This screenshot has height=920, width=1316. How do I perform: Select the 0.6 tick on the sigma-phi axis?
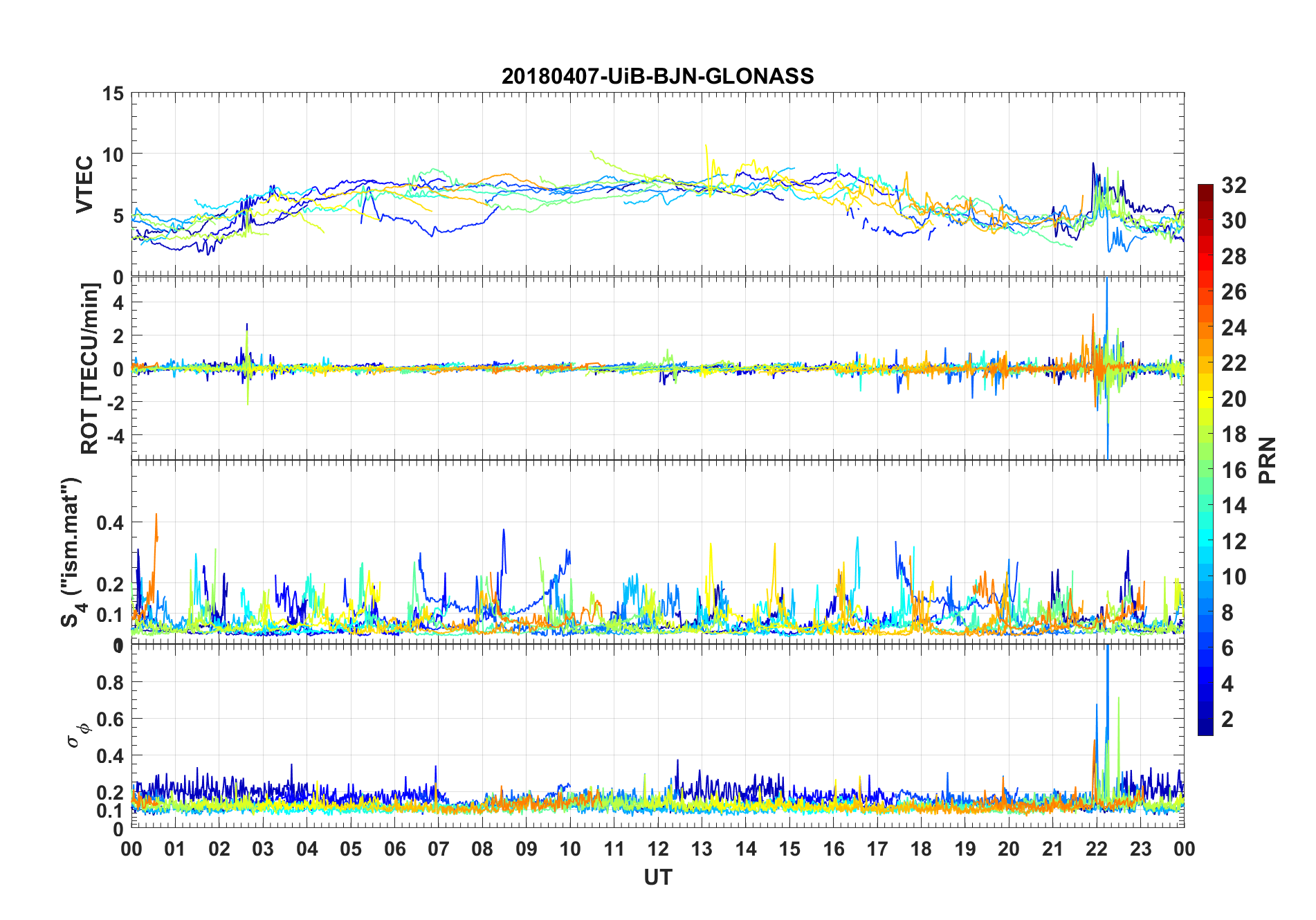tap(110, 719)
